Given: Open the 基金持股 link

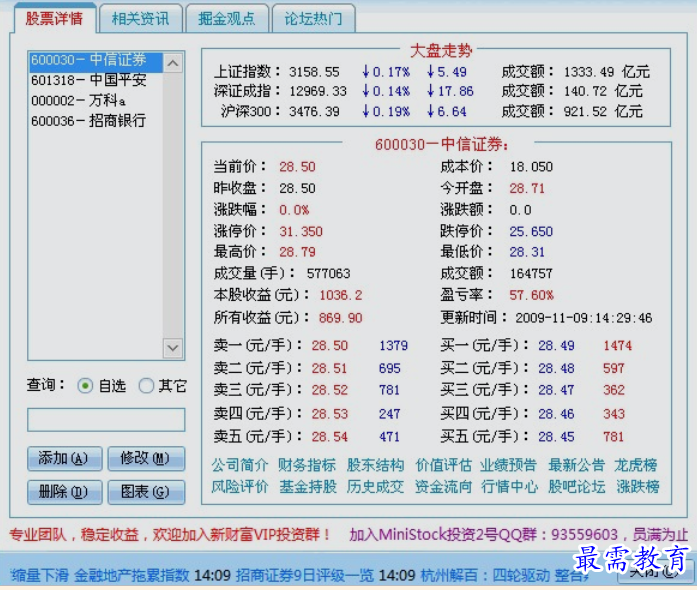Looking at the screenshot, I should 308,486.
